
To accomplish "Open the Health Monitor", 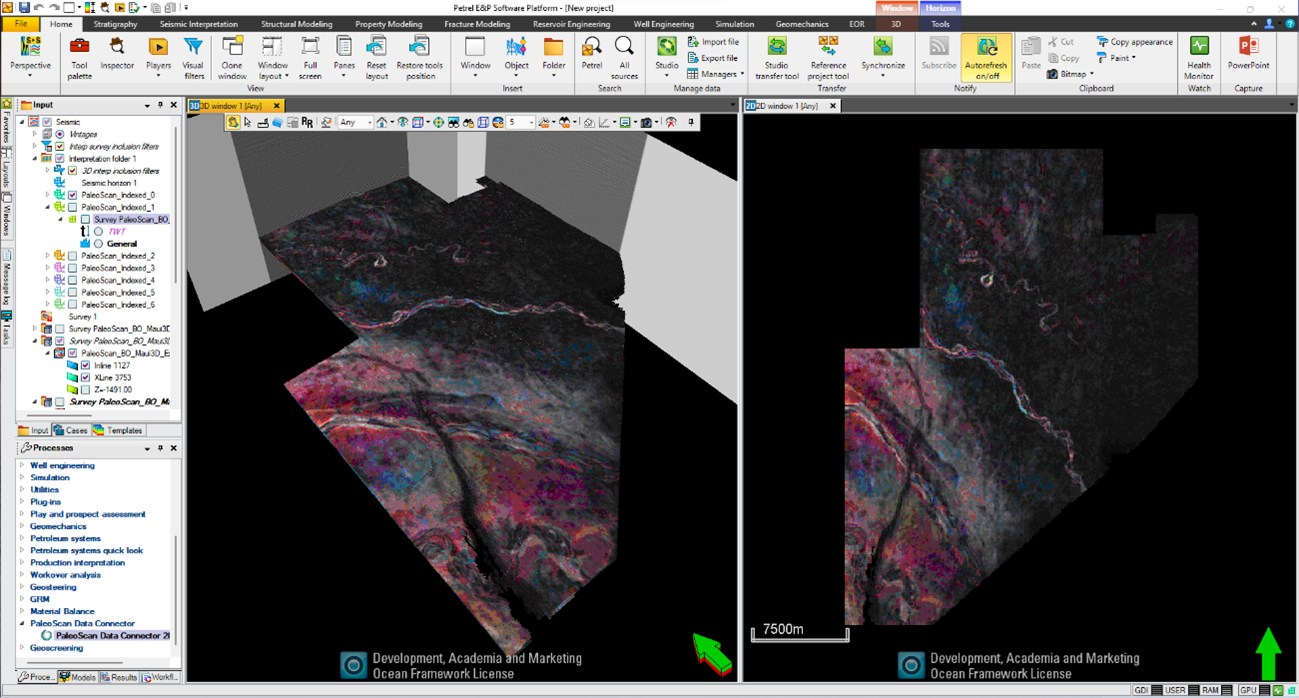I will tap(1198, 56).
